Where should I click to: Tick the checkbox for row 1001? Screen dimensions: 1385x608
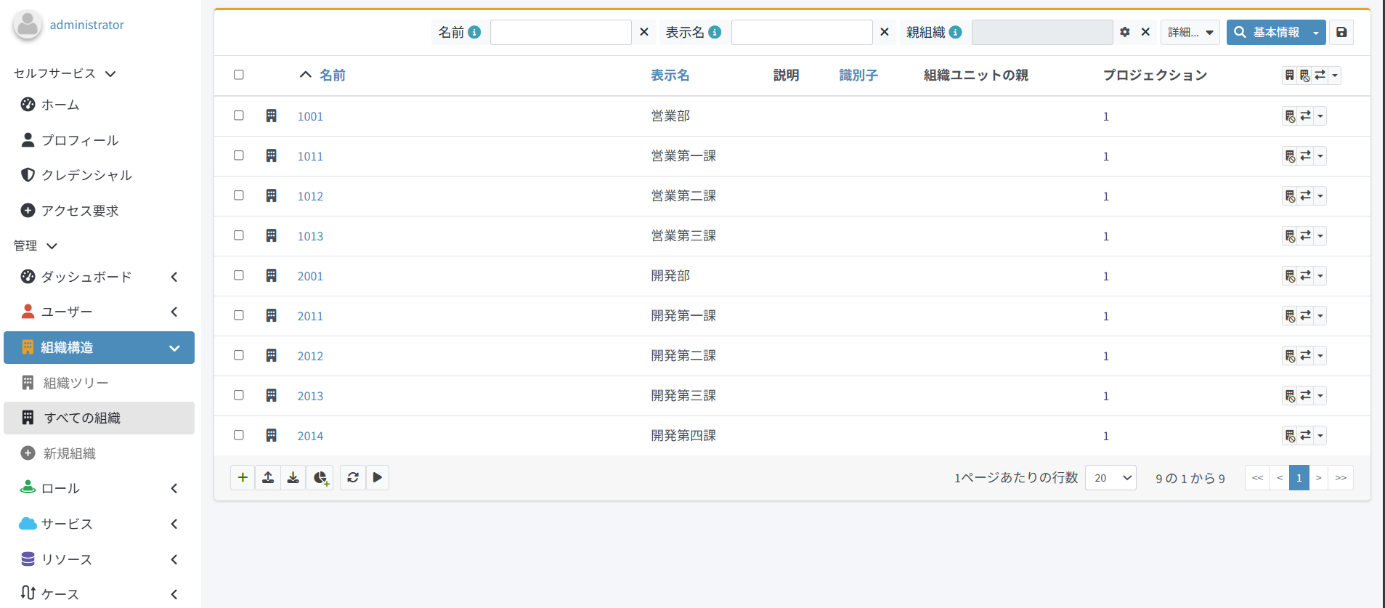pos(239,116)
